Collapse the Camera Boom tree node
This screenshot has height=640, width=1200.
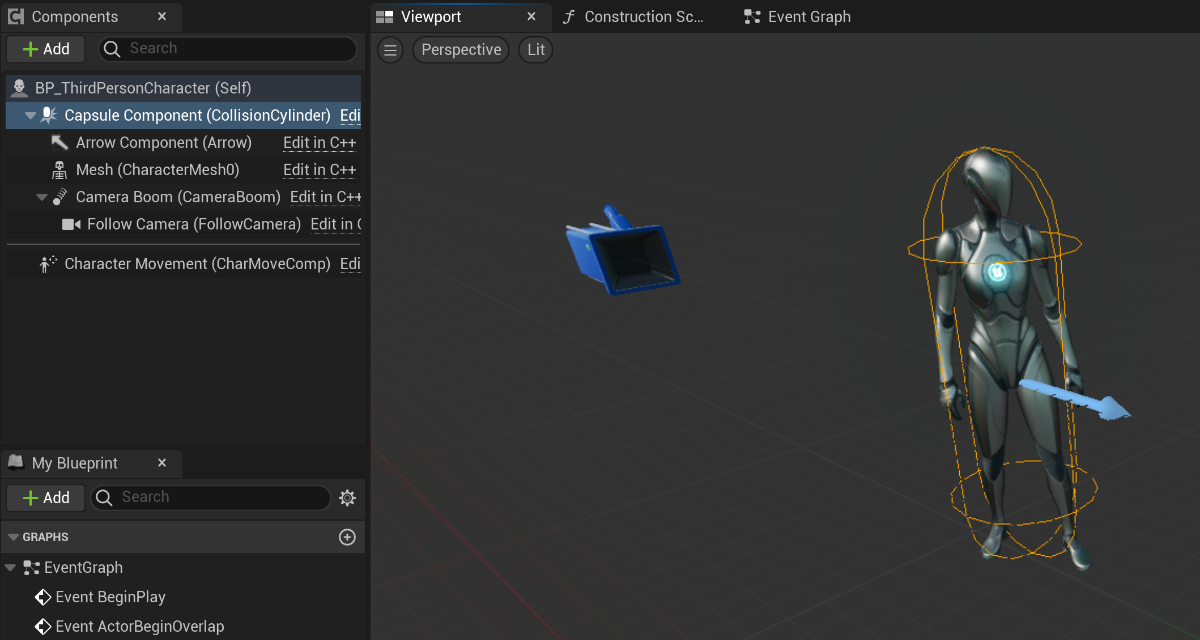(x=42, y=197)
